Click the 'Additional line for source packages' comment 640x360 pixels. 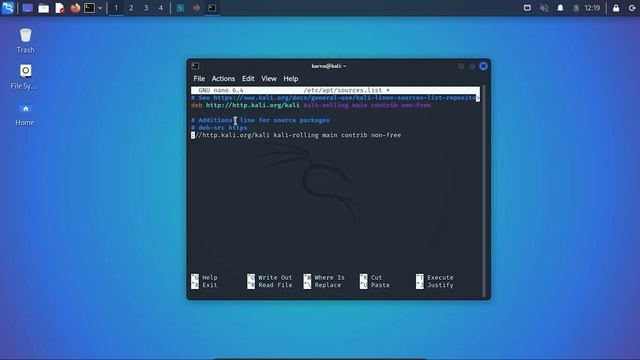(260, 120)
